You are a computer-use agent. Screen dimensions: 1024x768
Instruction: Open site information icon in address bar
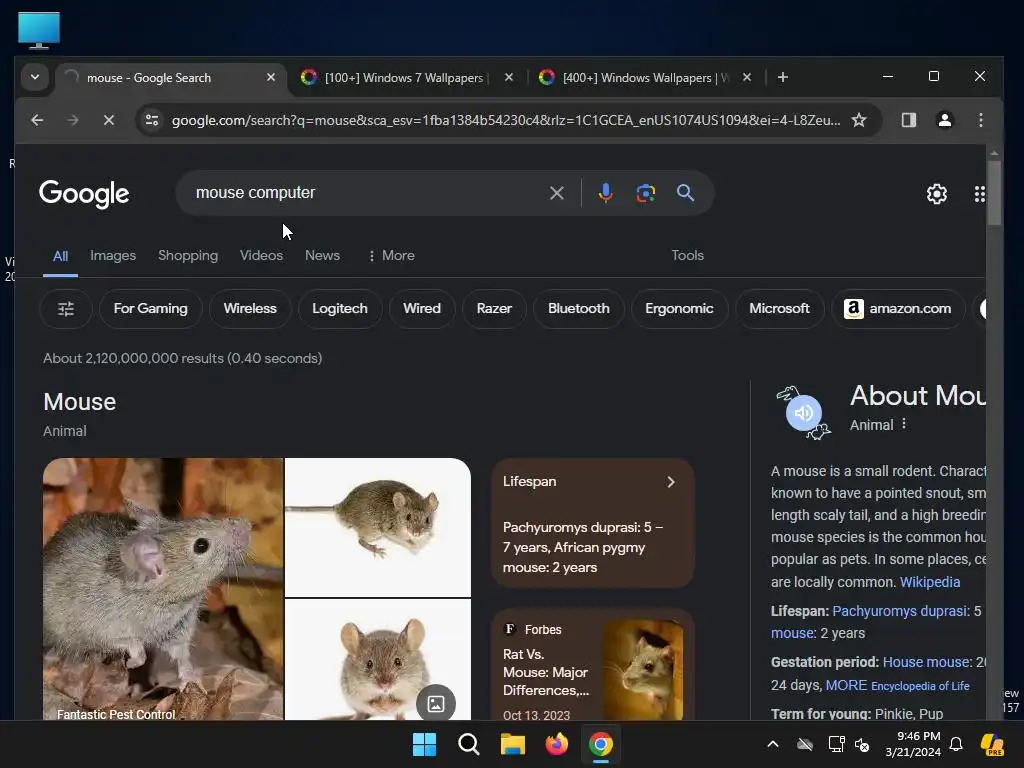pos(152,120)
